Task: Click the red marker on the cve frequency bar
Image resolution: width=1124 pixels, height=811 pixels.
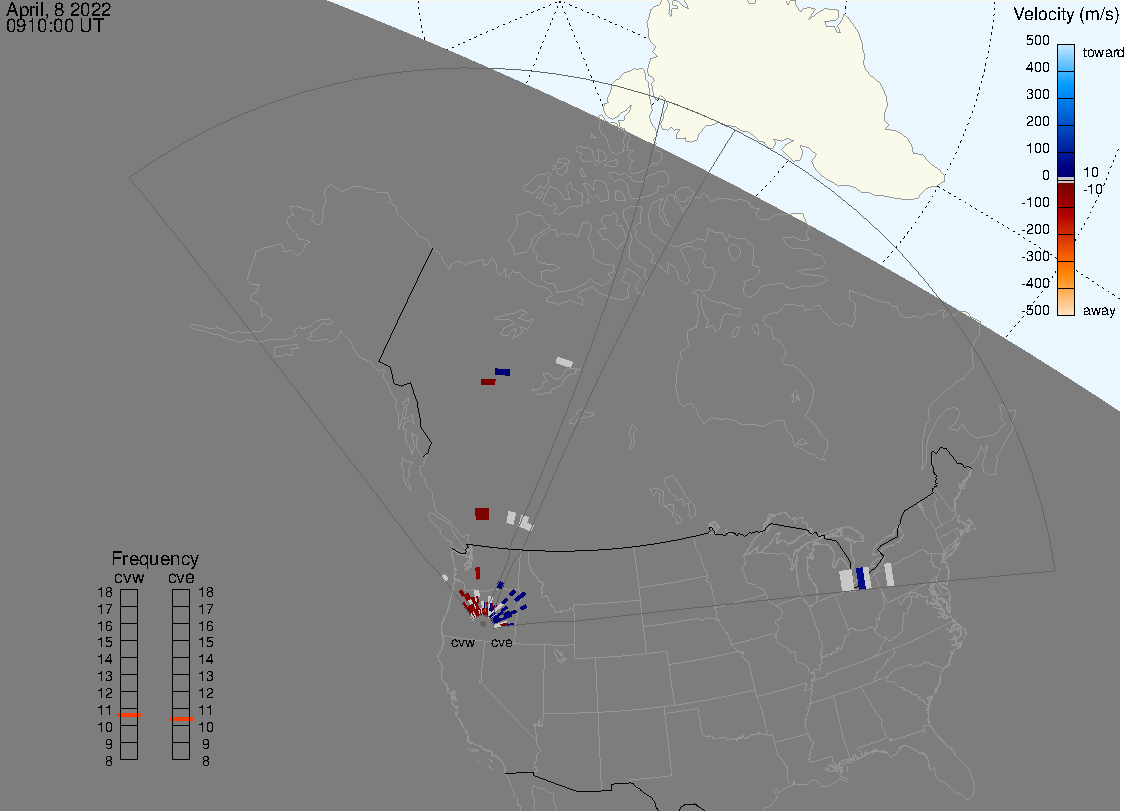Action: tap(181, 718)
